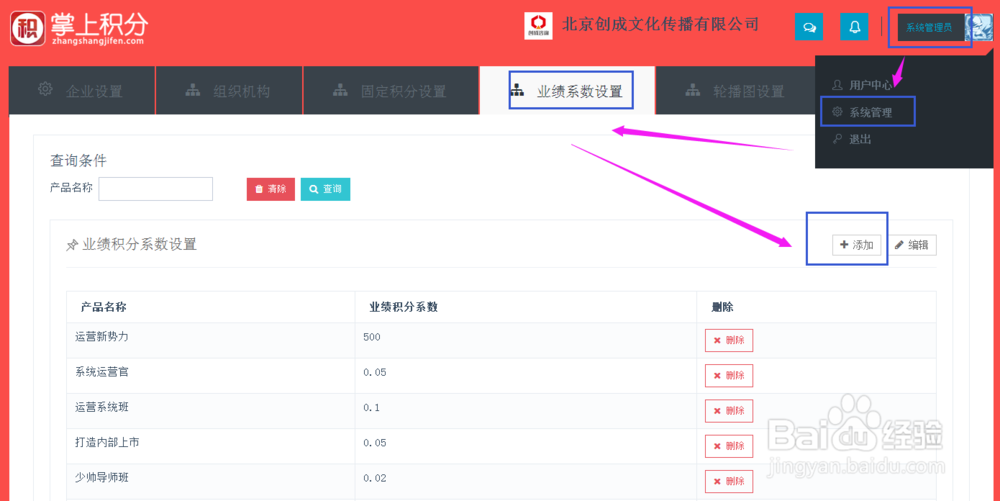
Task: Switch to the 组织机构 tab
Action: point(229,91)
